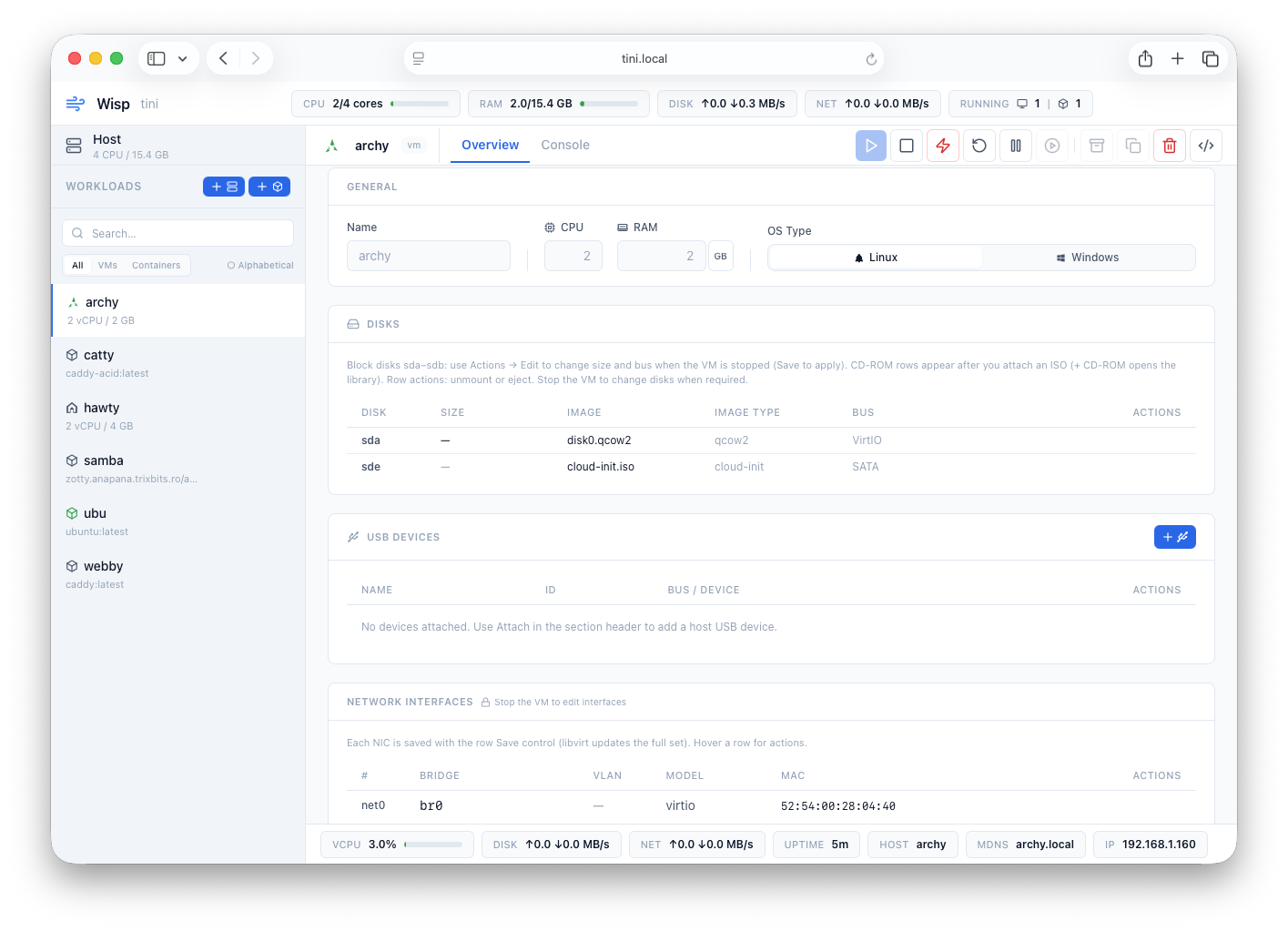Pause the VM with pause icon

pyautogui.click(x=1016, y=146)
